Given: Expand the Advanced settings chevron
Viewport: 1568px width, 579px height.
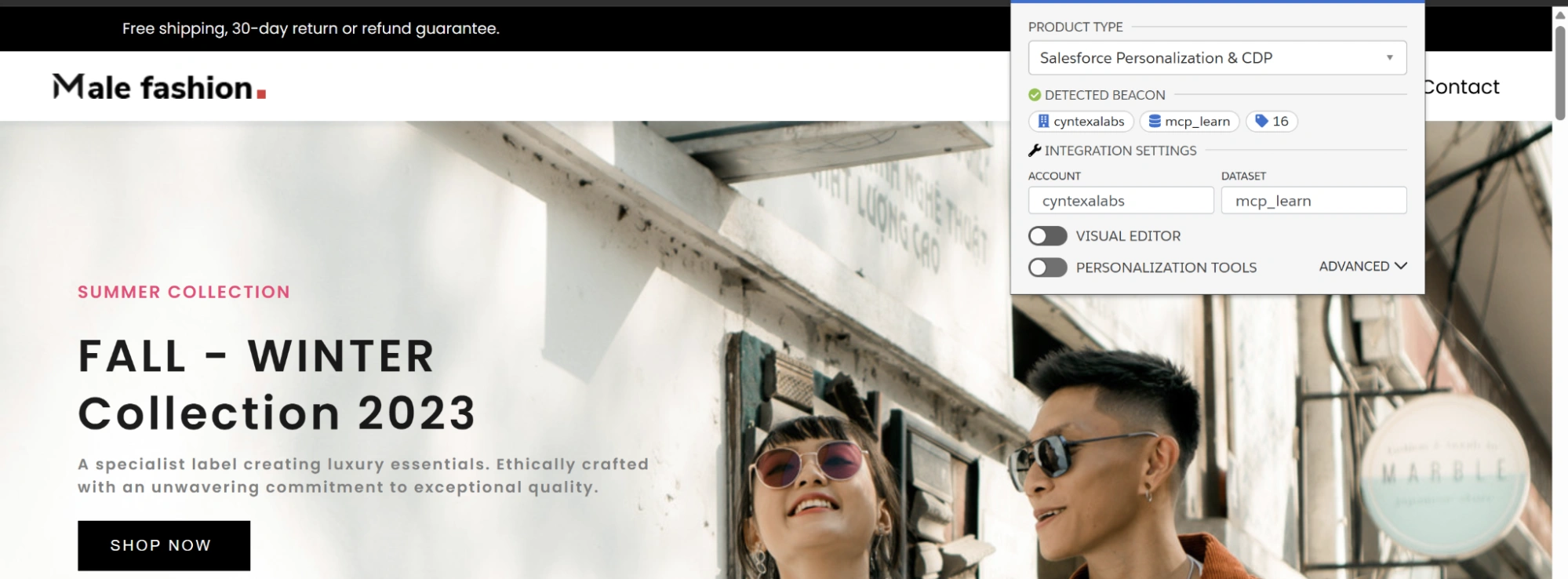Looking at the screenshot, I should coord(1401,266).
